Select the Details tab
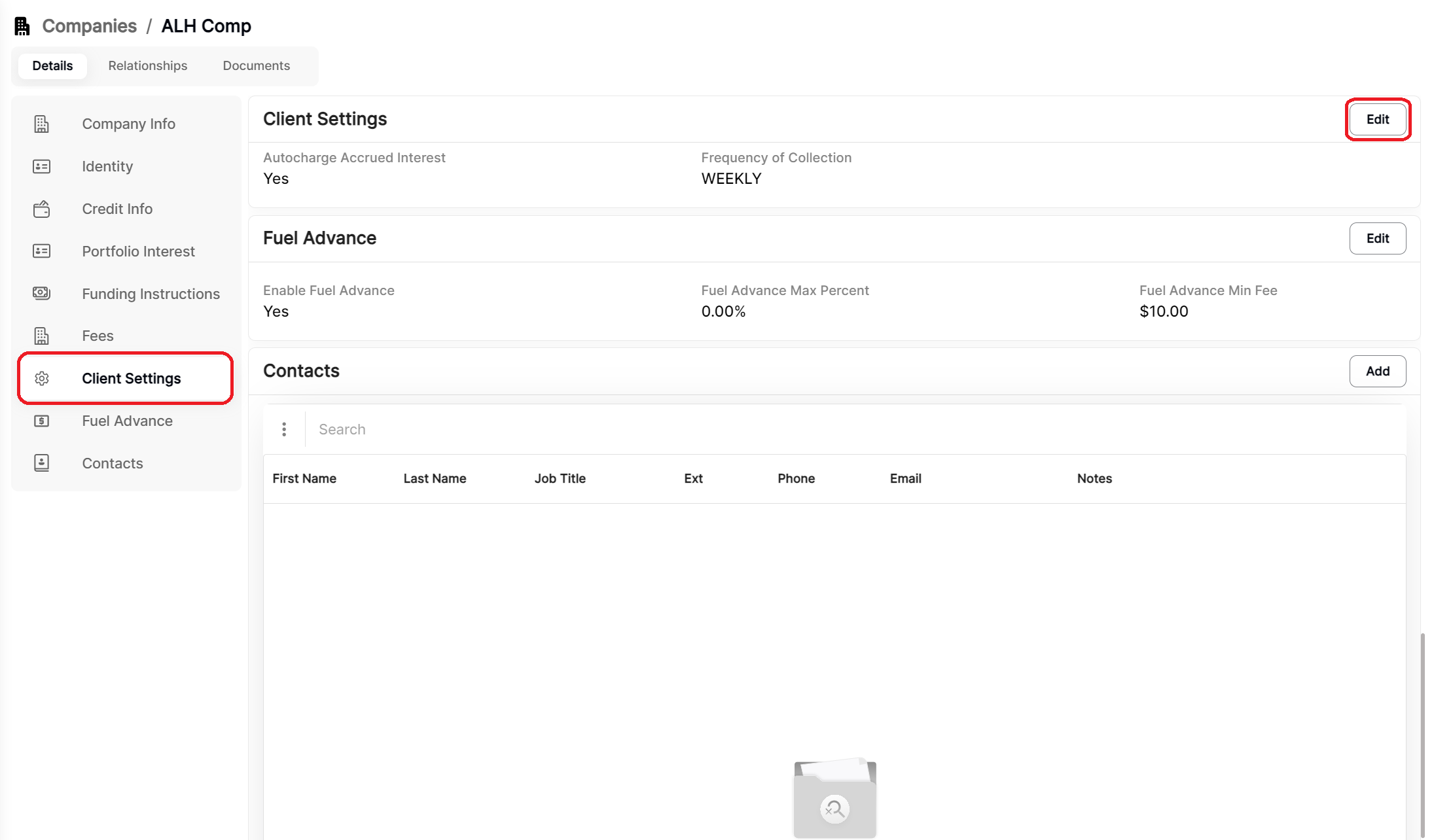Viewport: 1434px width, 840px height. [52, 65]
